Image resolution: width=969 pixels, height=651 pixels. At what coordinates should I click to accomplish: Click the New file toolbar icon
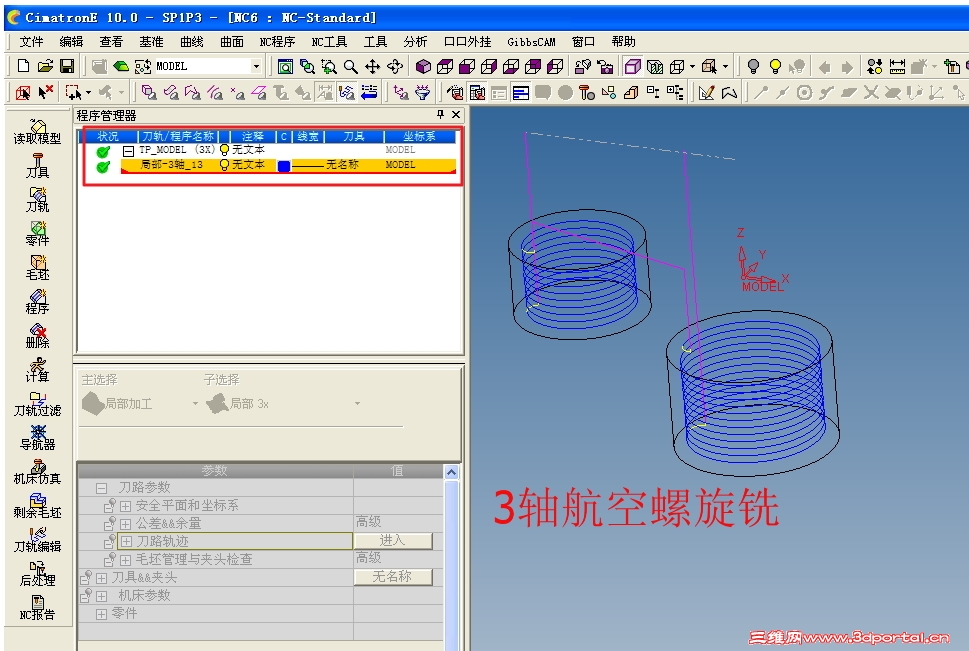point(23,66)
